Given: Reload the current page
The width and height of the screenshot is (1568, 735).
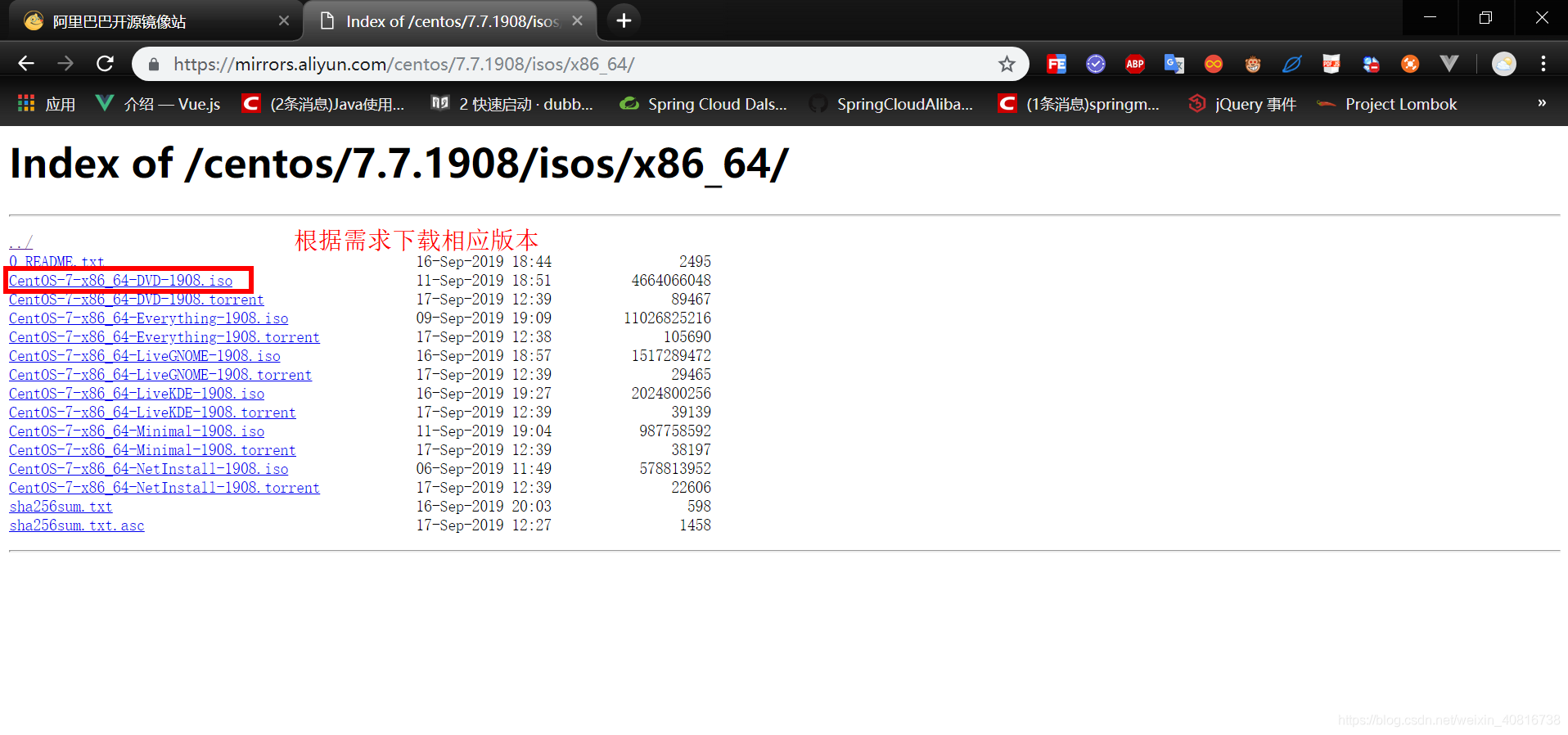Looking at the screenshot, I should coord(105,64).
